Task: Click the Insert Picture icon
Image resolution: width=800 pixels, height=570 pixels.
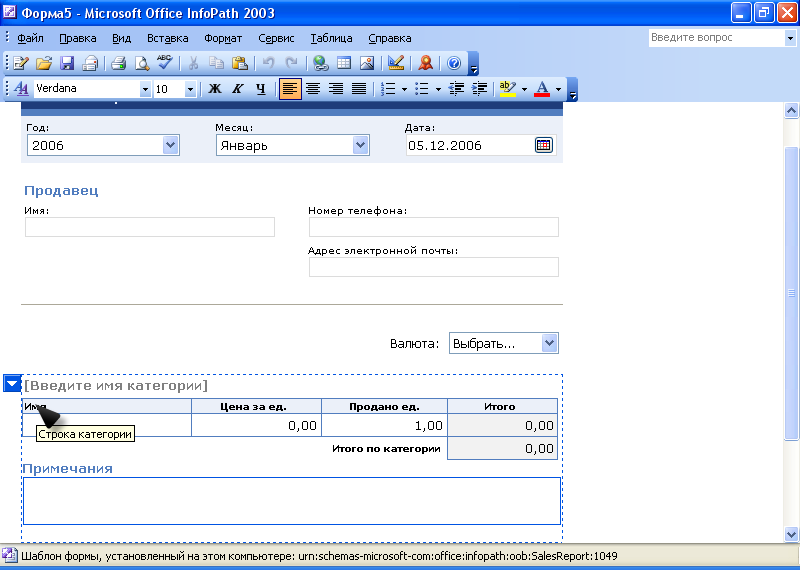Action: (x=366, y=63)
